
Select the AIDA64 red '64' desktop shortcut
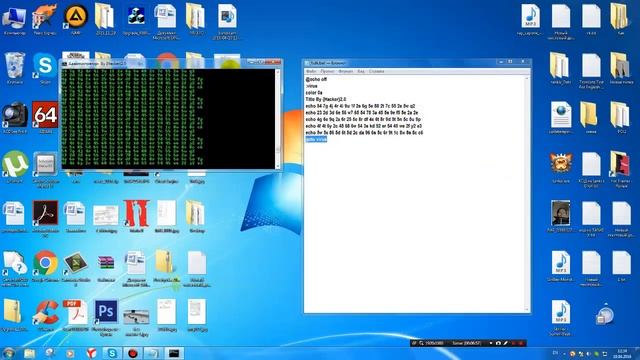[x=45, y=118]
